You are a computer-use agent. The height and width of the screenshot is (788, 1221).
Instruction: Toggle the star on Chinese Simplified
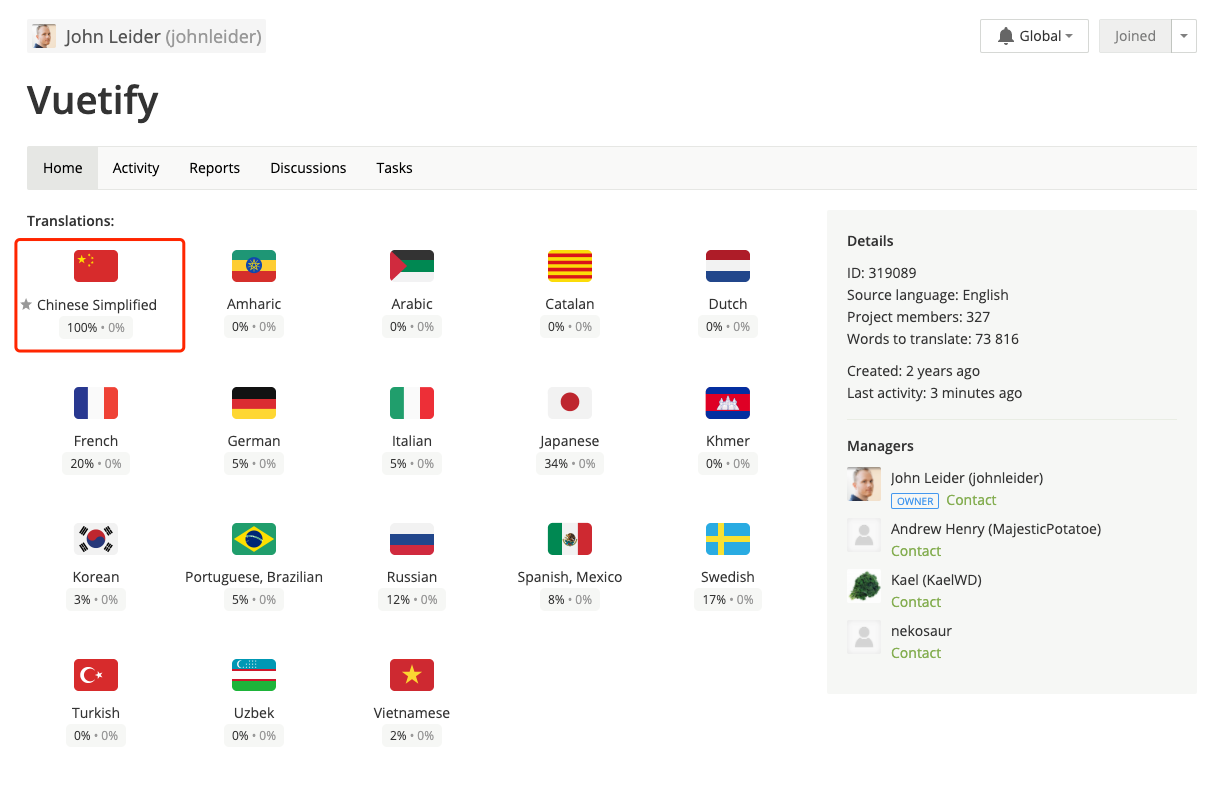(23, 303)
